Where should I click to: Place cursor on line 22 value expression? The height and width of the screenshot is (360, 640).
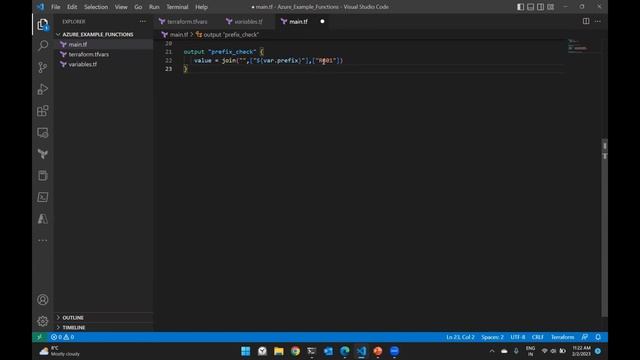[x=268, y=60]
